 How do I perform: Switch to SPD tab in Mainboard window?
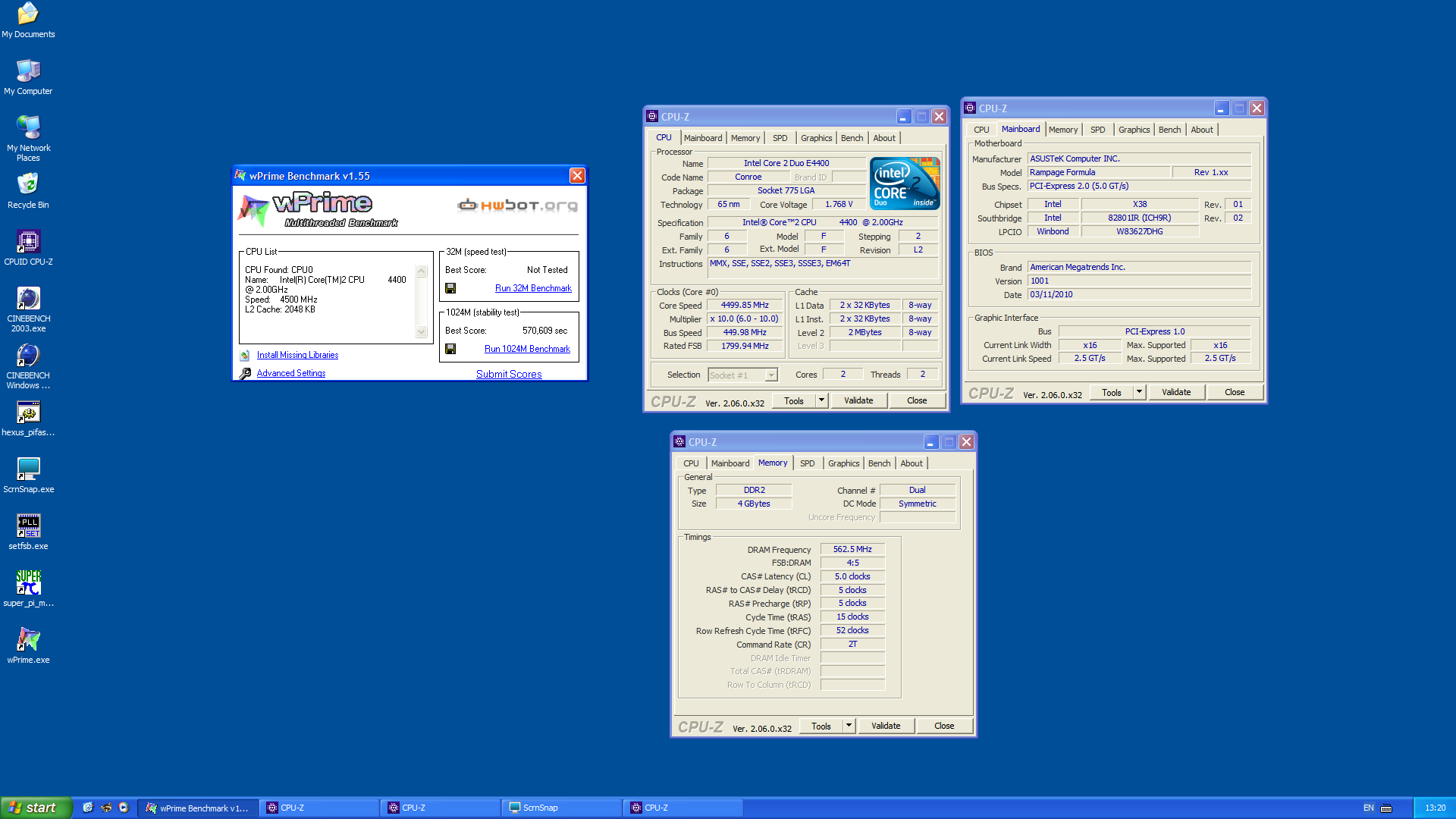pyautogui.click(x=1097, y=130)
